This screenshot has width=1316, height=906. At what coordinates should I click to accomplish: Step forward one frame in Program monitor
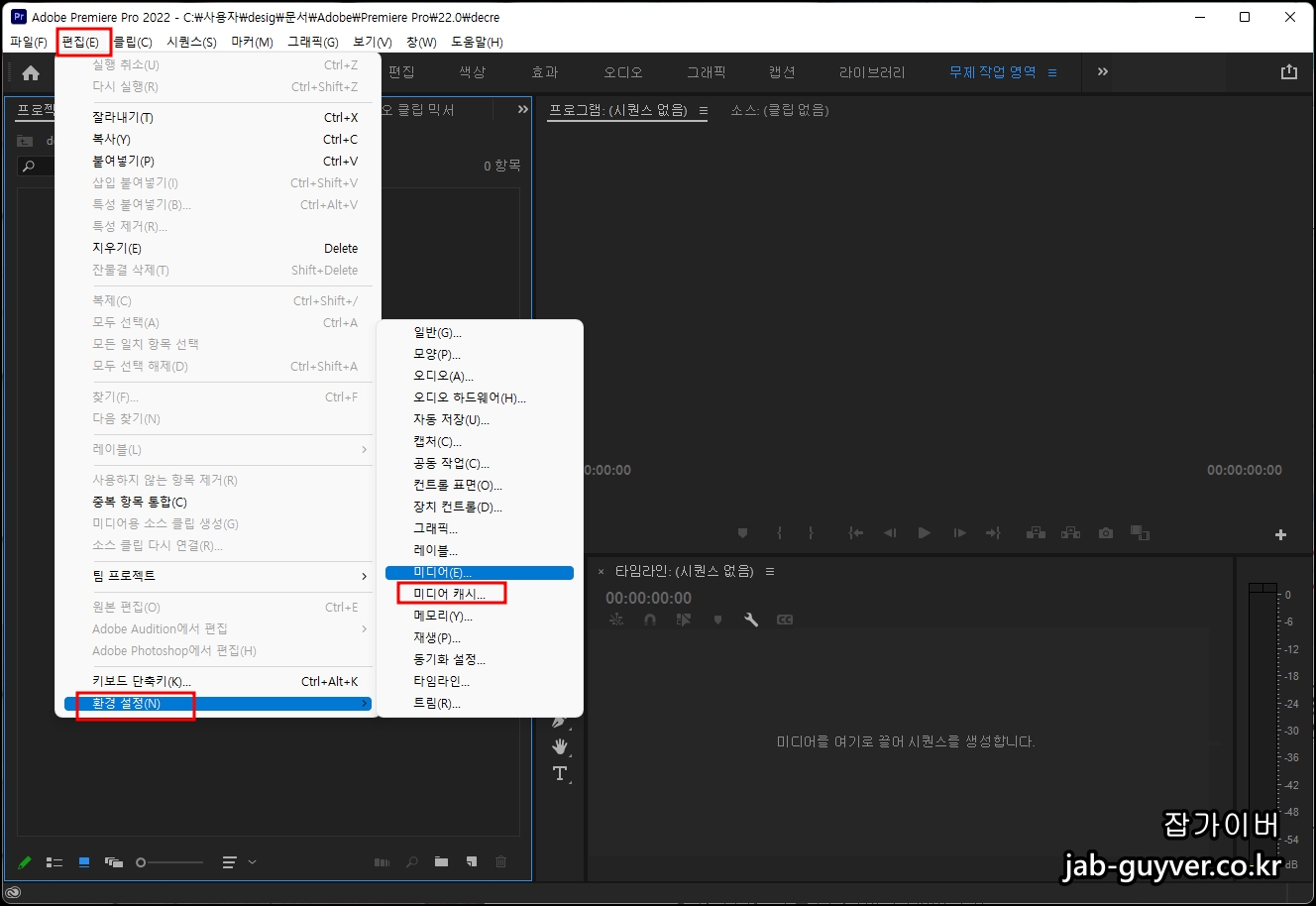pos(959,533)
